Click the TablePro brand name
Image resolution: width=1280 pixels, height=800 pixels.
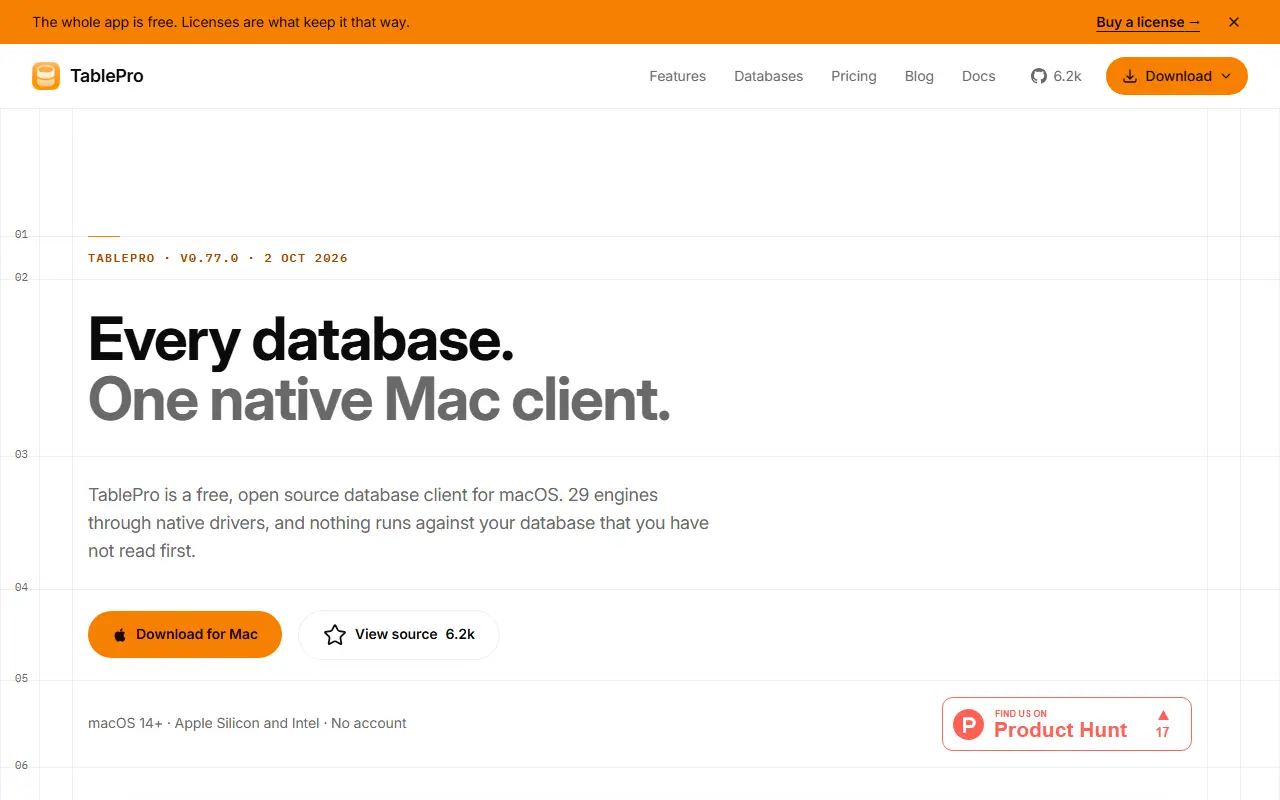pos(107,76)
